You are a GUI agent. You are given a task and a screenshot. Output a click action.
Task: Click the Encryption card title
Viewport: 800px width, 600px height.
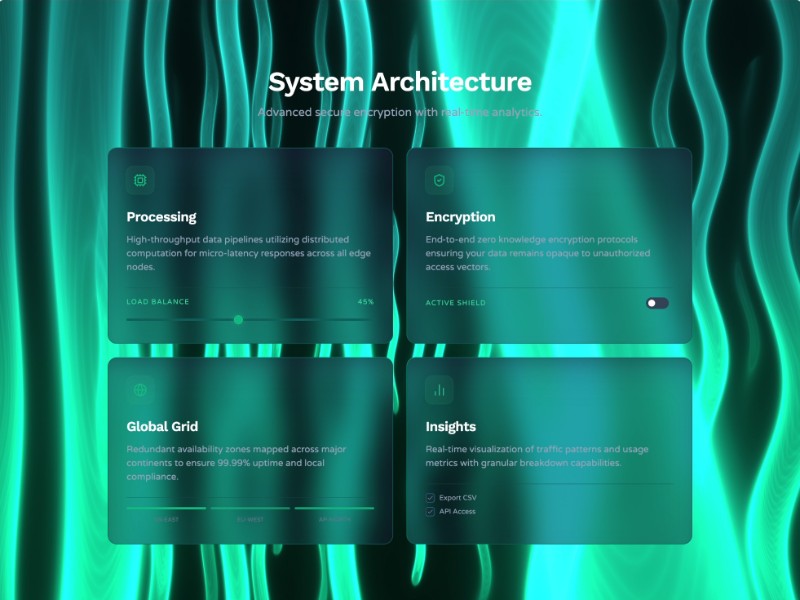tap(460, 216)
